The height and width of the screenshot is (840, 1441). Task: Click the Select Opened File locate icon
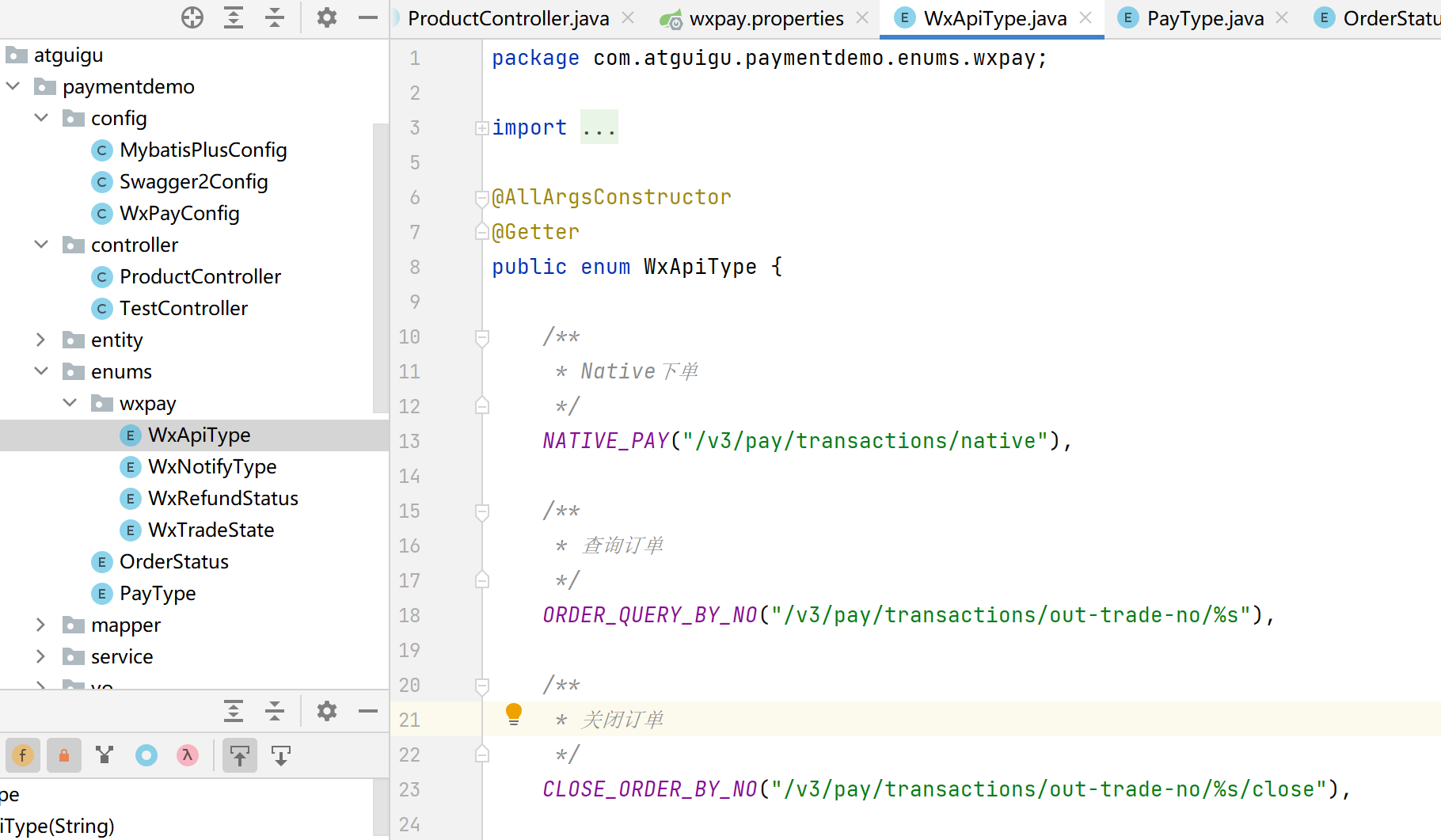click(192, 17)
